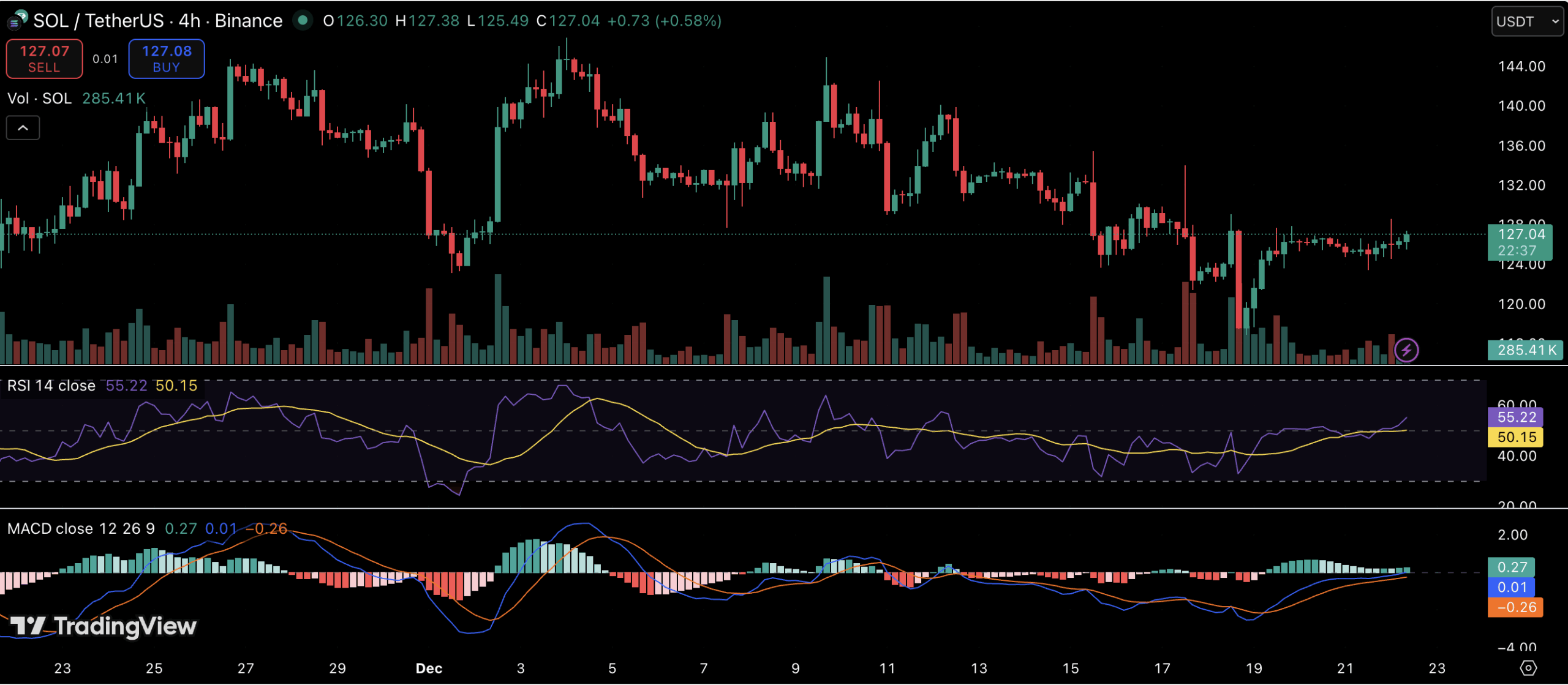Click the yellow 50.15 RSI average tag

coord(1516,437)
